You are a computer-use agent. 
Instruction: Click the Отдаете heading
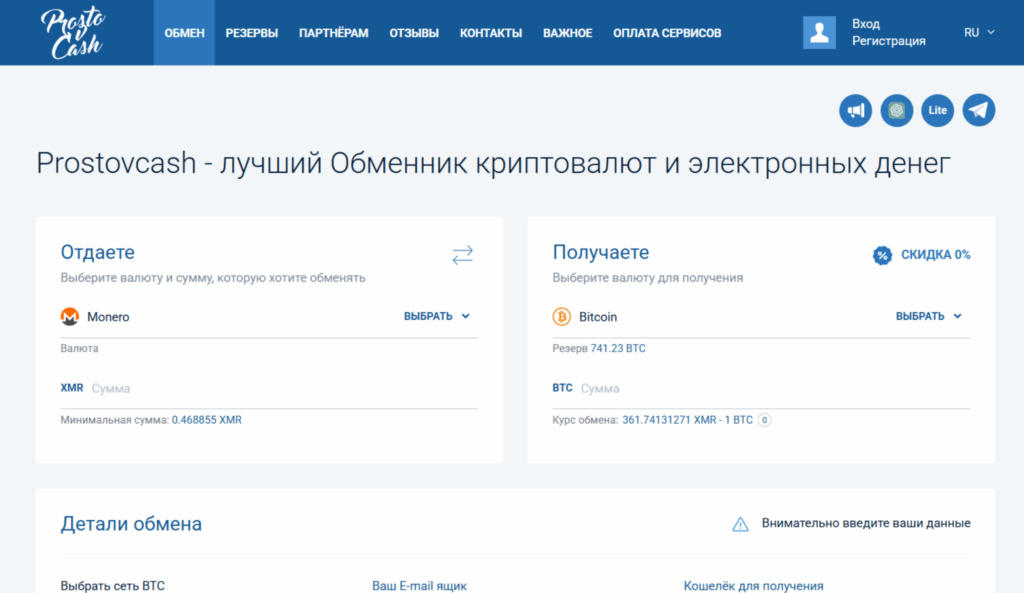pyautogui.click(x=97, y=252)
